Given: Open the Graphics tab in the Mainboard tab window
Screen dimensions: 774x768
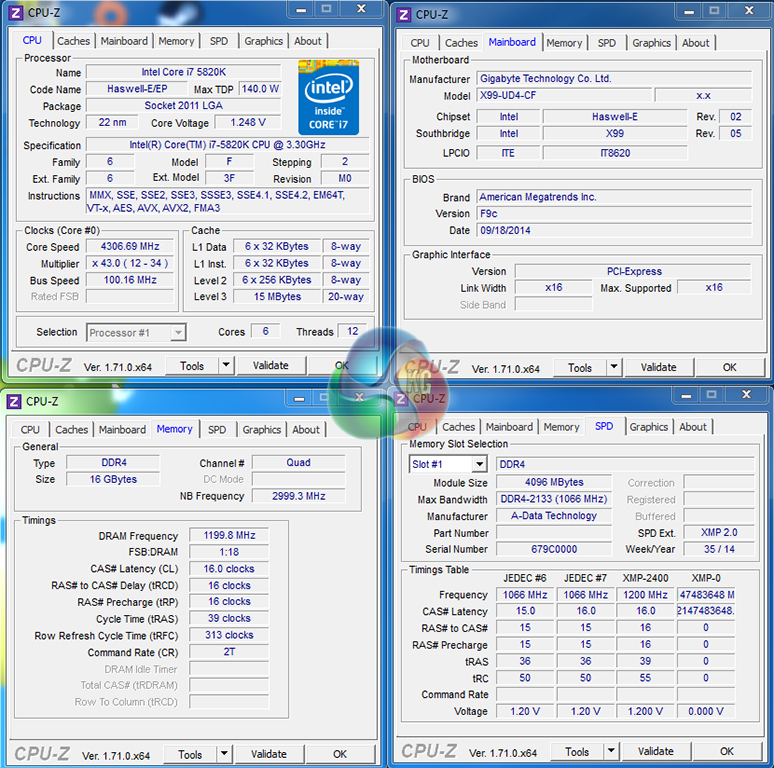Looking at the screenshot, I should click(651, 43).
